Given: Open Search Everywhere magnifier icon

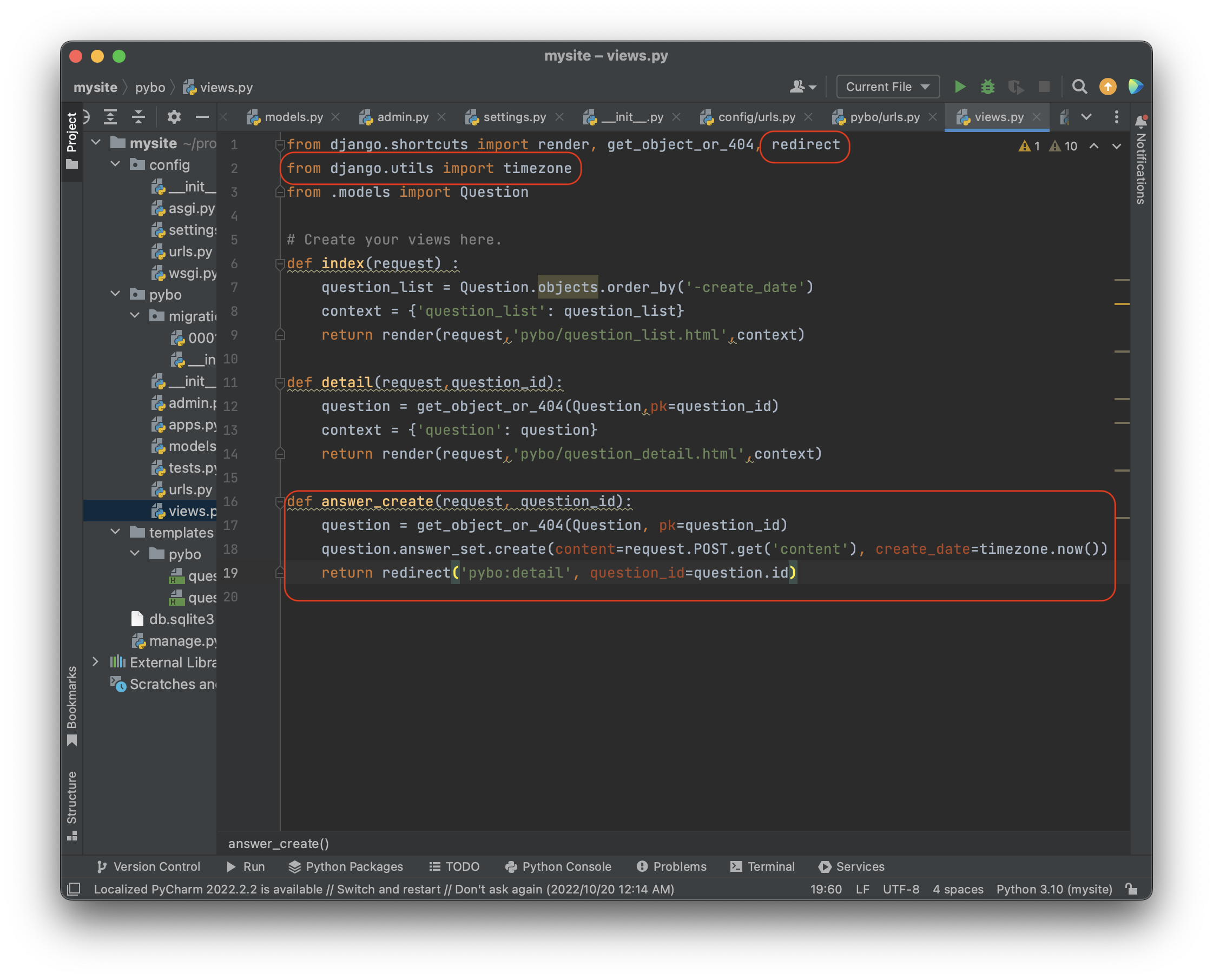Looking at the screenshot, I should pyautogui.click(x=1079, y=87).
